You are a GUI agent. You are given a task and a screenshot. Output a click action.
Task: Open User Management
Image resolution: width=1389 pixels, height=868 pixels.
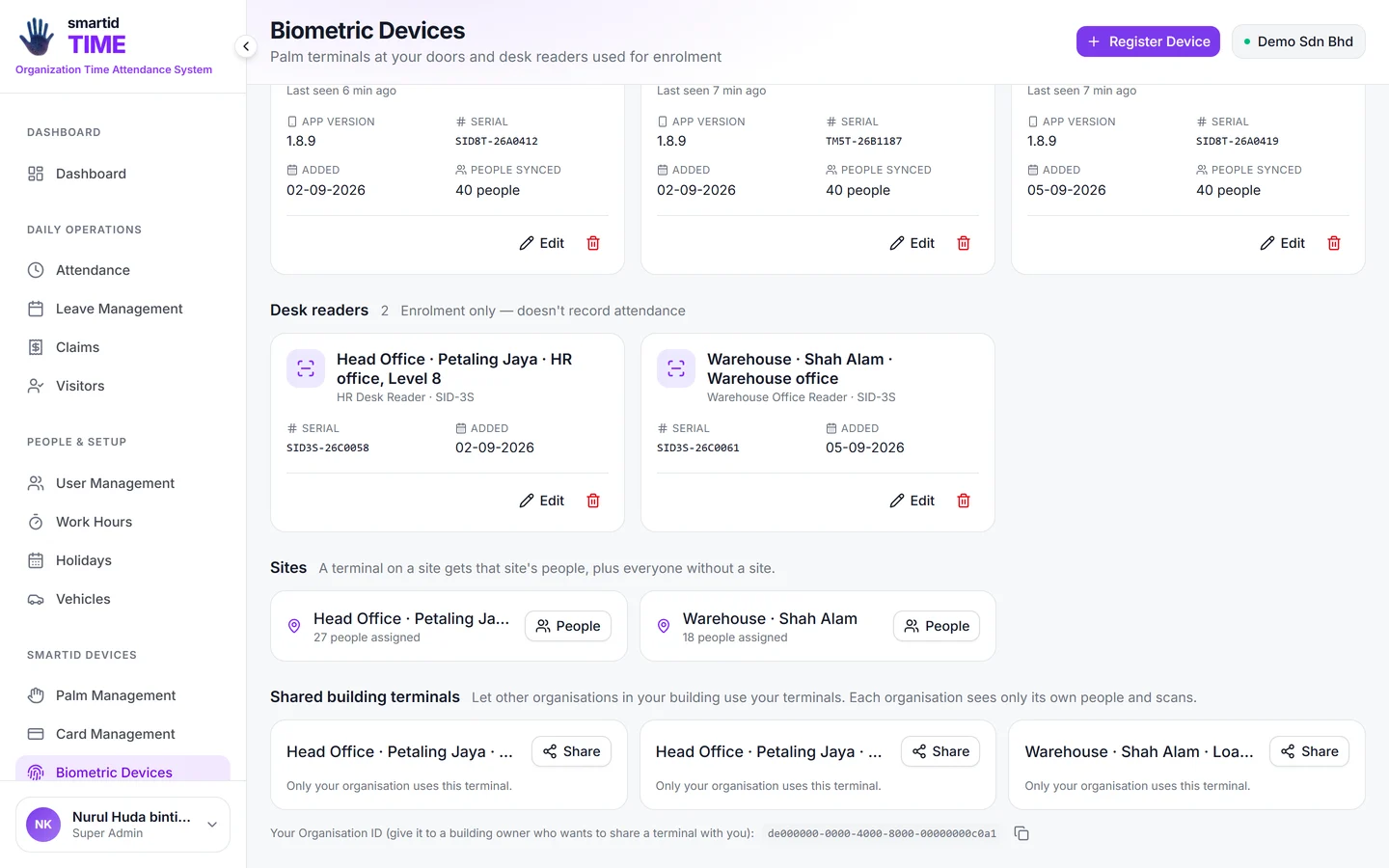coord(123,483)
